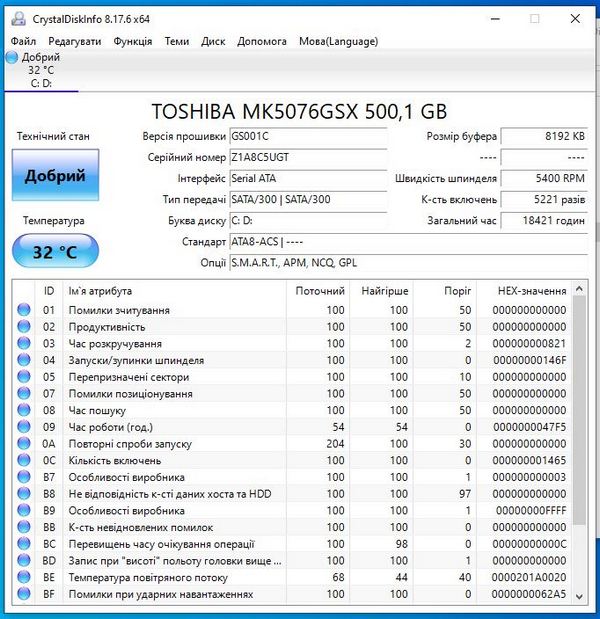Click the status icon beside Кількість включень
The height and width of the screenshot is (619, 600).
tap(24, 460)
